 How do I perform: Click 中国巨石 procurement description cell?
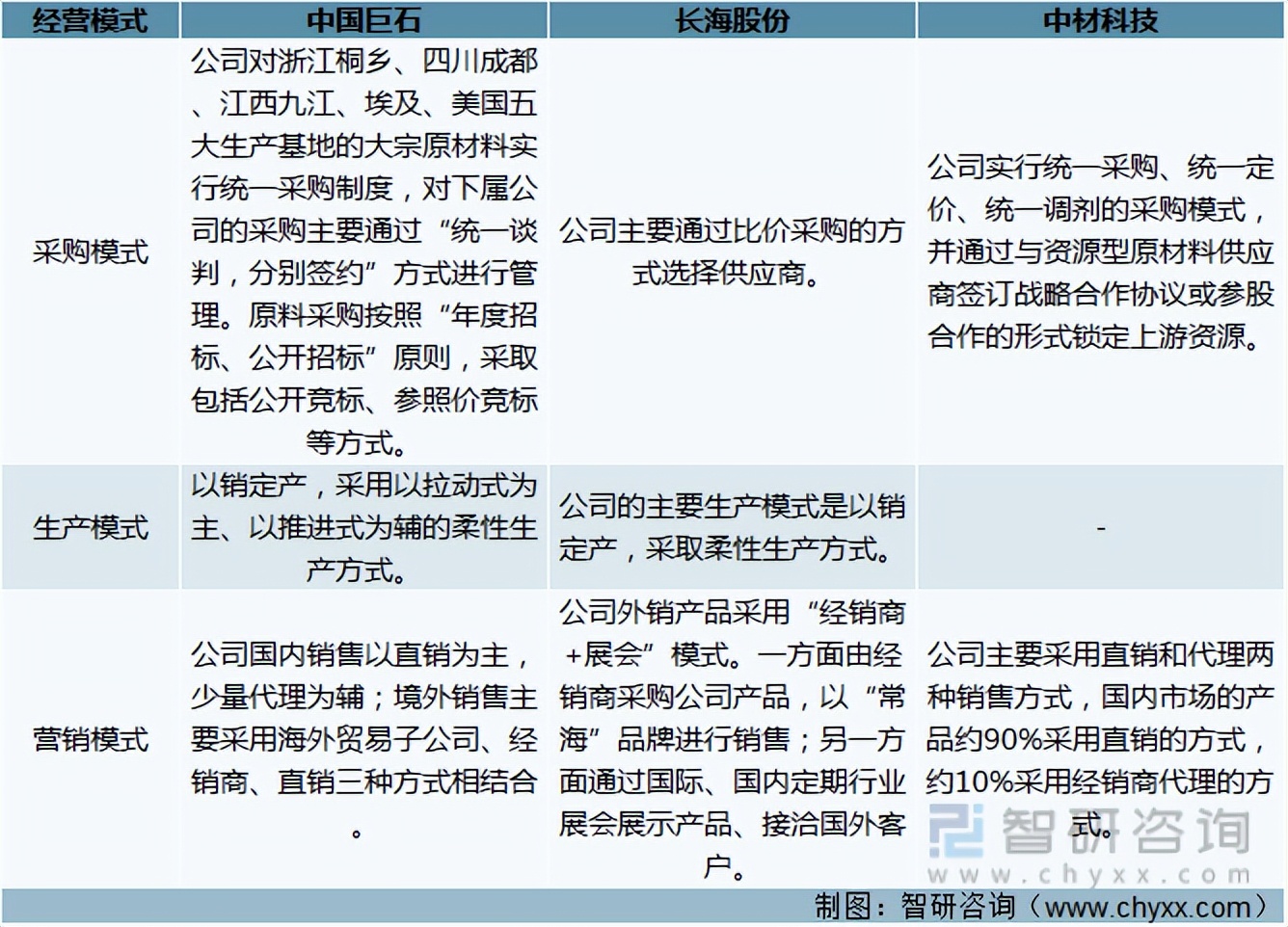tap(363, 252)
